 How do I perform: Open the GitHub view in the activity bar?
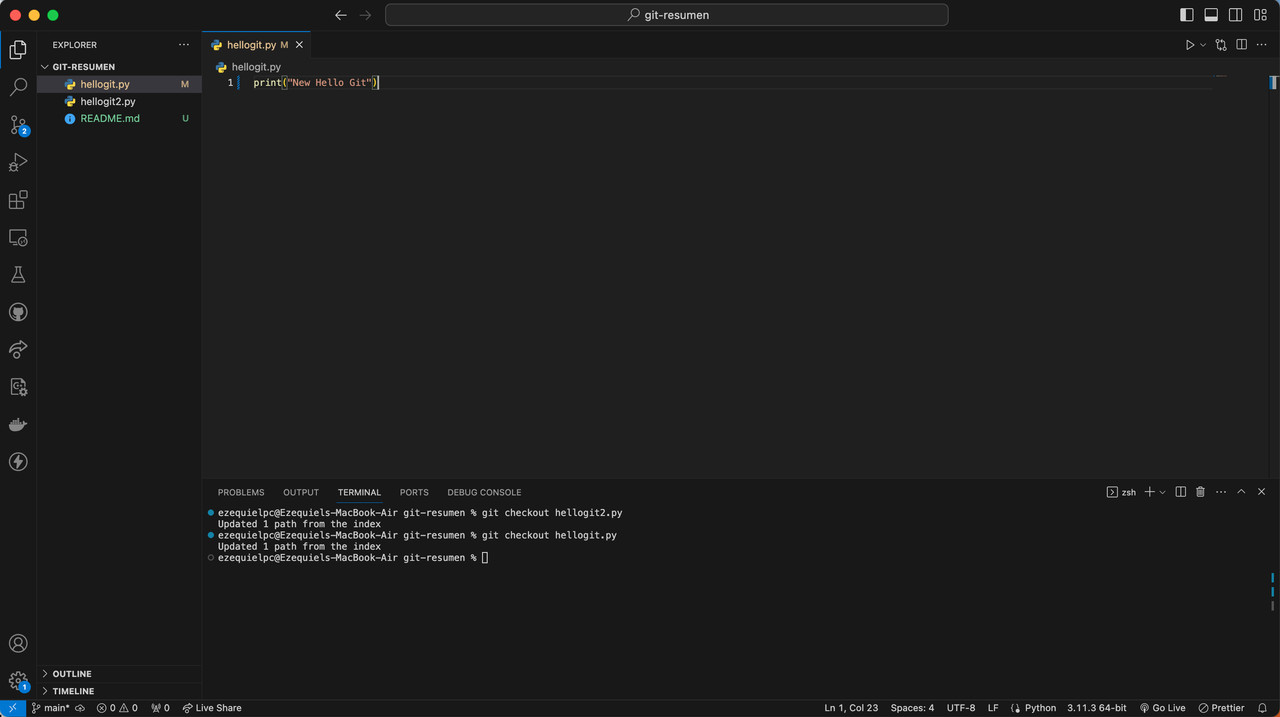[x=18, y=312]
